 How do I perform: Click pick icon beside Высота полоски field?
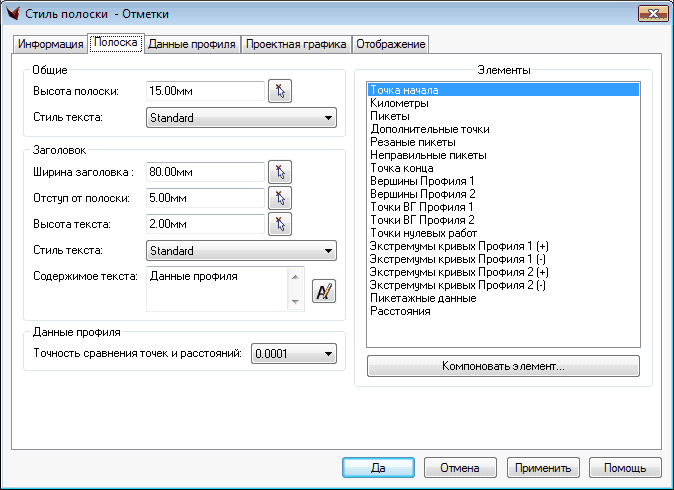click(x=279, y=92)
